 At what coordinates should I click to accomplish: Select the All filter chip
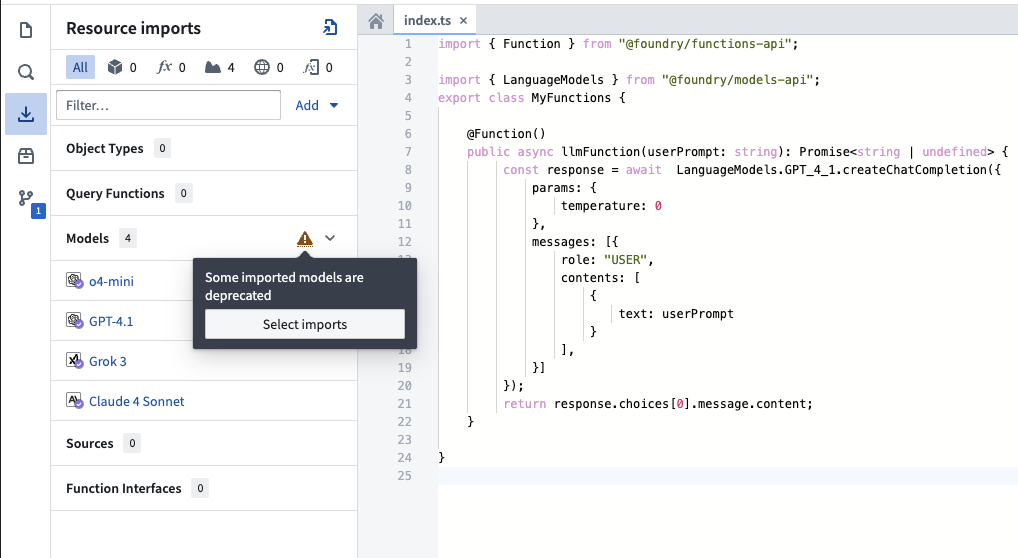pyautogui.click(x=81, y=67)
